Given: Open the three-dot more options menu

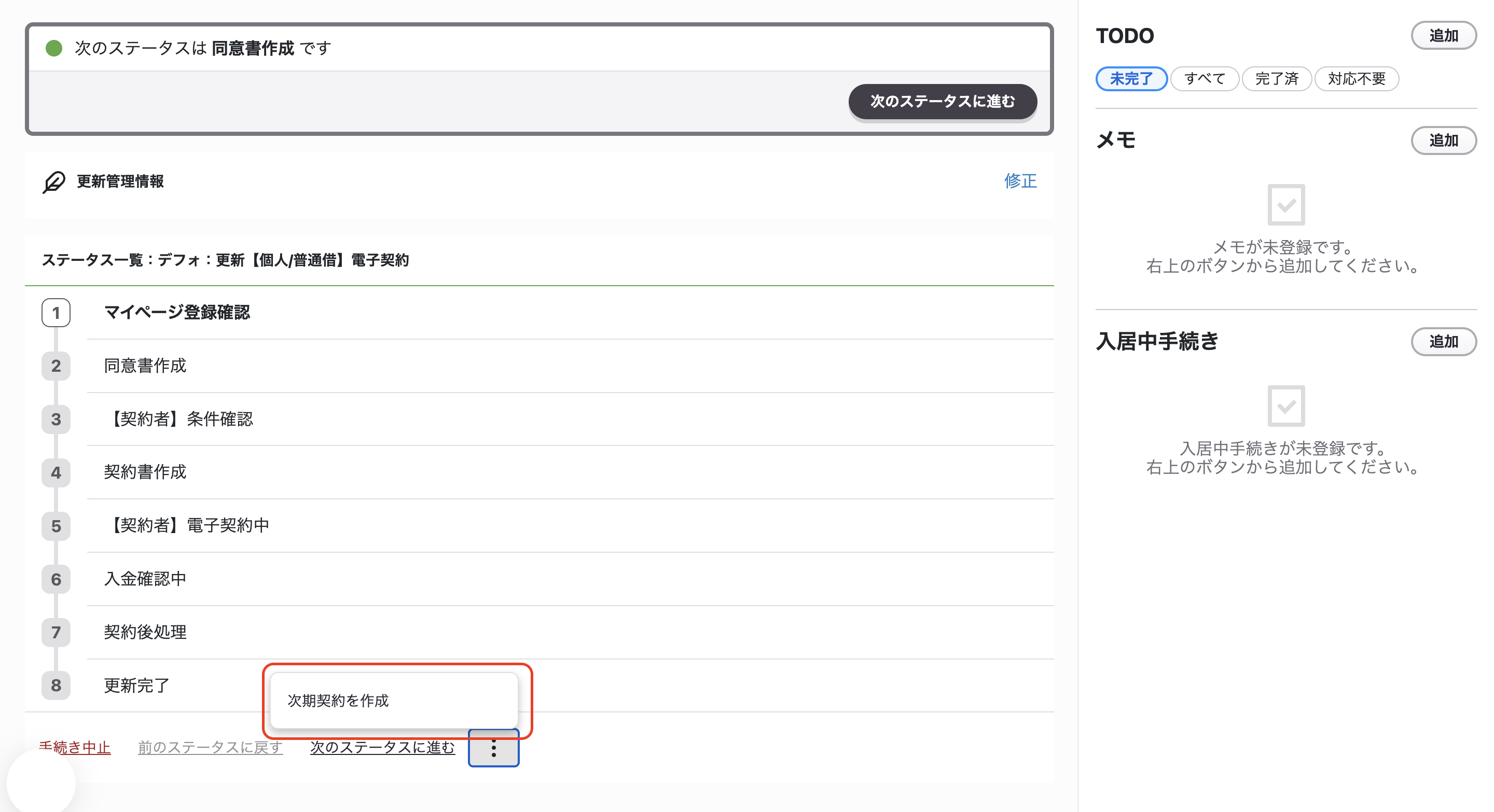Looking at the screenshot, I should coord(493,748).
